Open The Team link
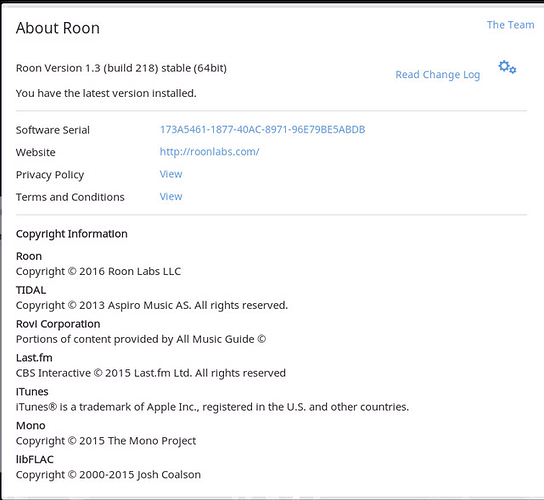 click(510, 25)
